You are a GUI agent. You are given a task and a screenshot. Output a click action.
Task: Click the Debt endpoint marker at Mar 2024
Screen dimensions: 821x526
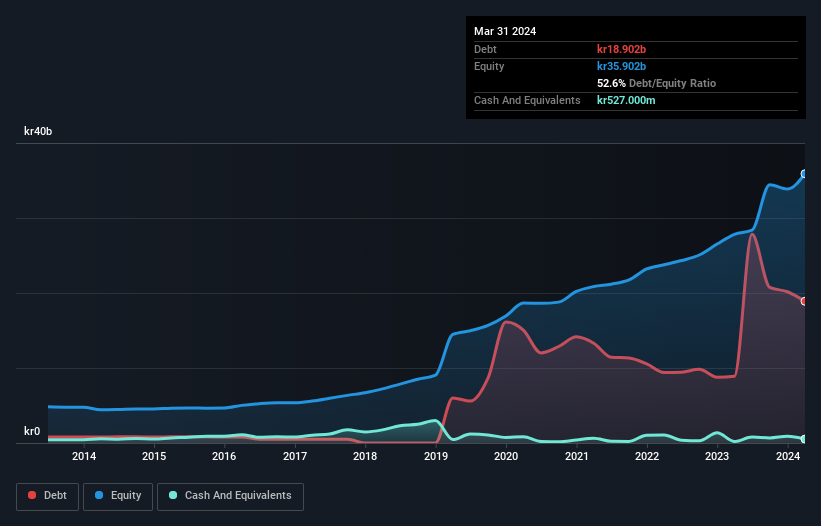(x=804, y=301)
